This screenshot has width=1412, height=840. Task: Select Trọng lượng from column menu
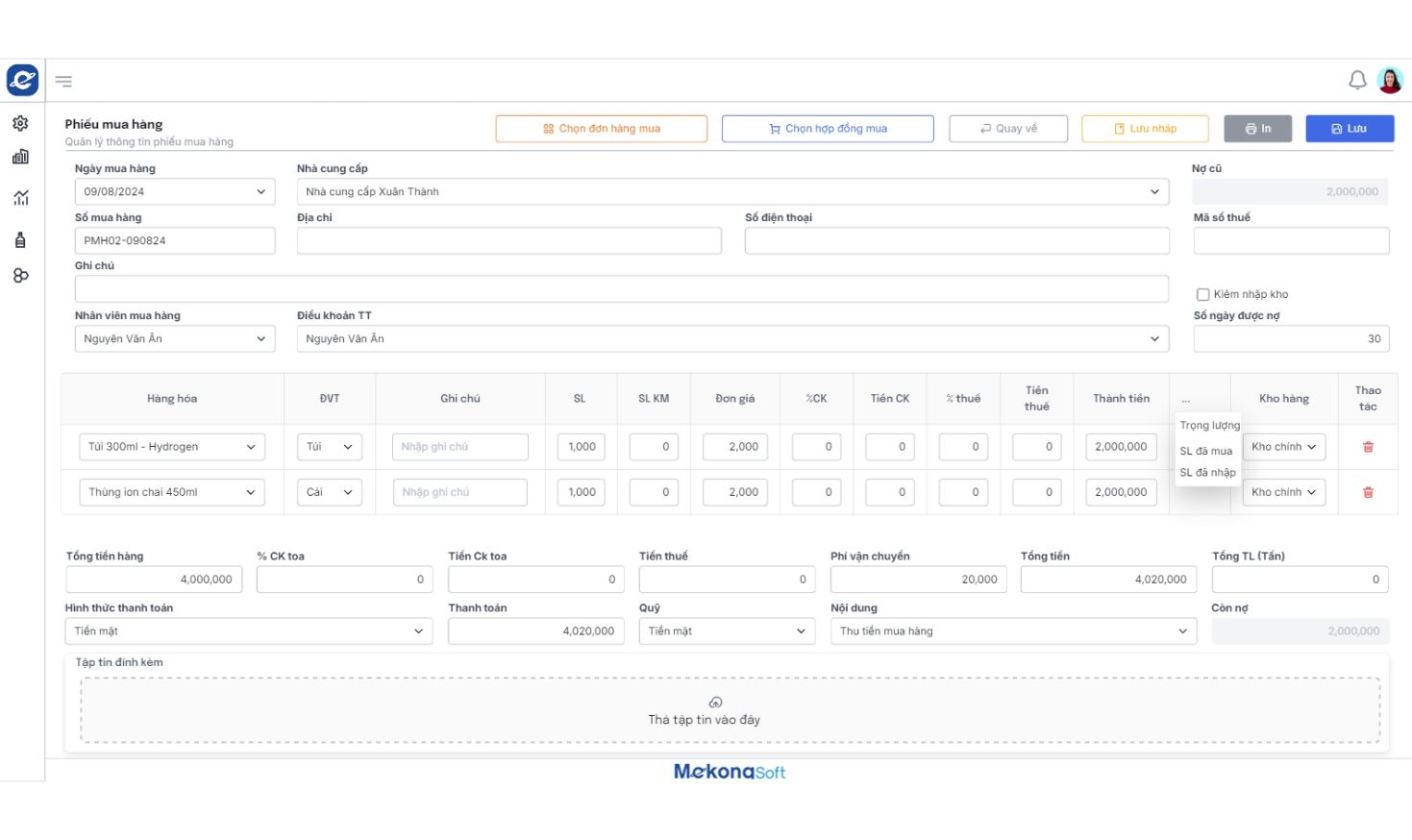click(1209, 426)
